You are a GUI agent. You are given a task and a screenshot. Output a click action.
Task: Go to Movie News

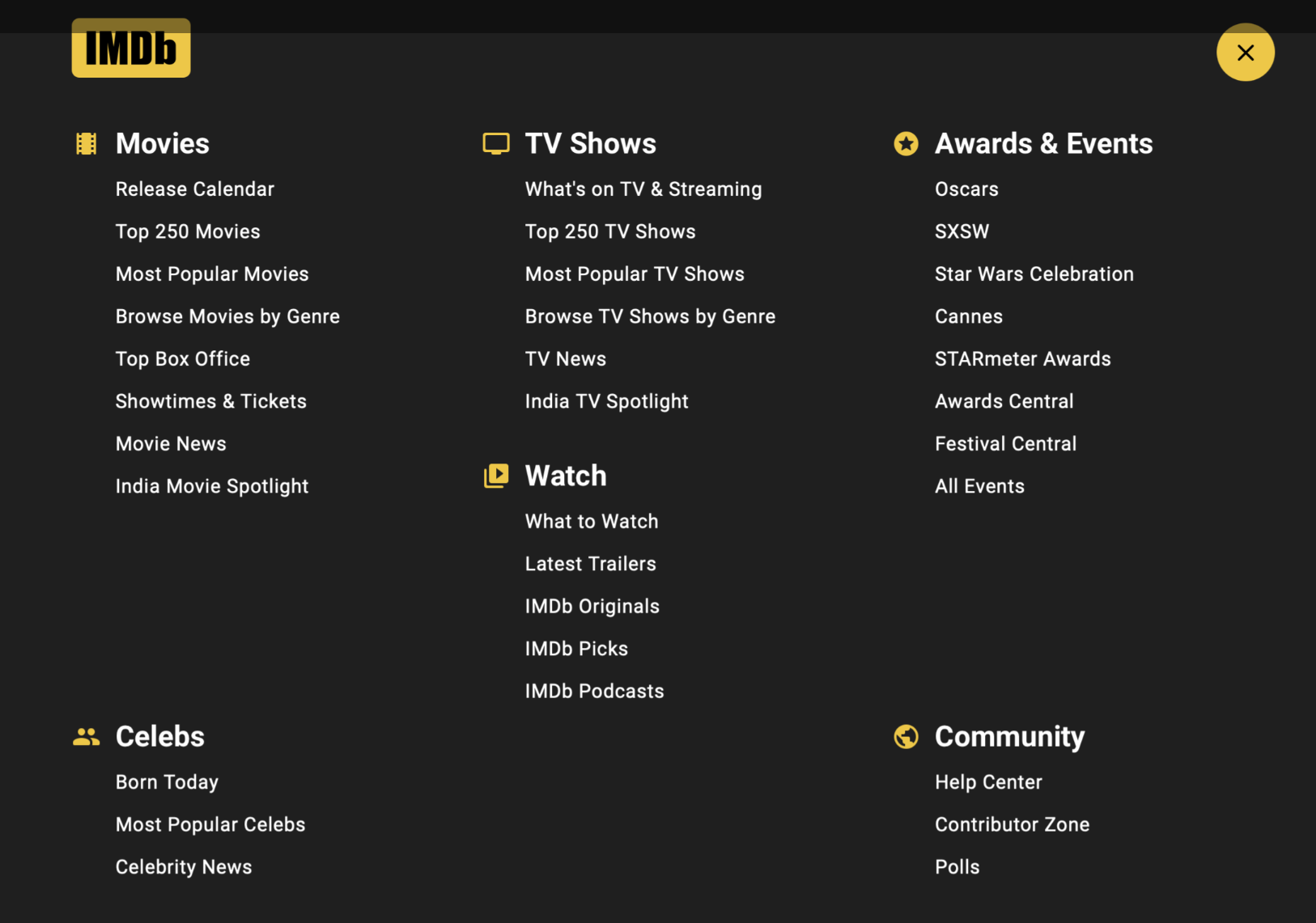click(x=171, y=444)
